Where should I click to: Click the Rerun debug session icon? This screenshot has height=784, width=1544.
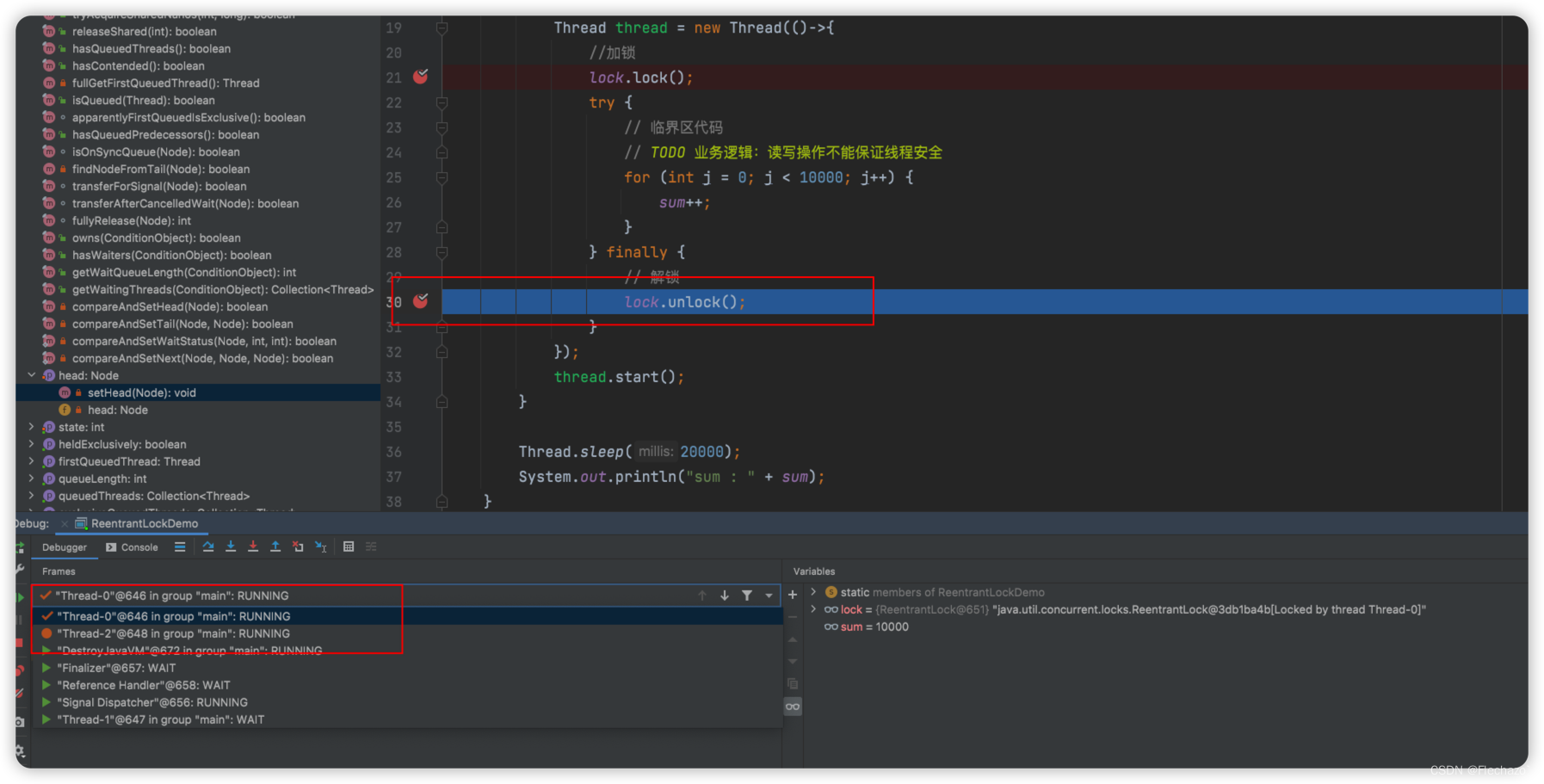pyautogui.click(x=20, y=547)
